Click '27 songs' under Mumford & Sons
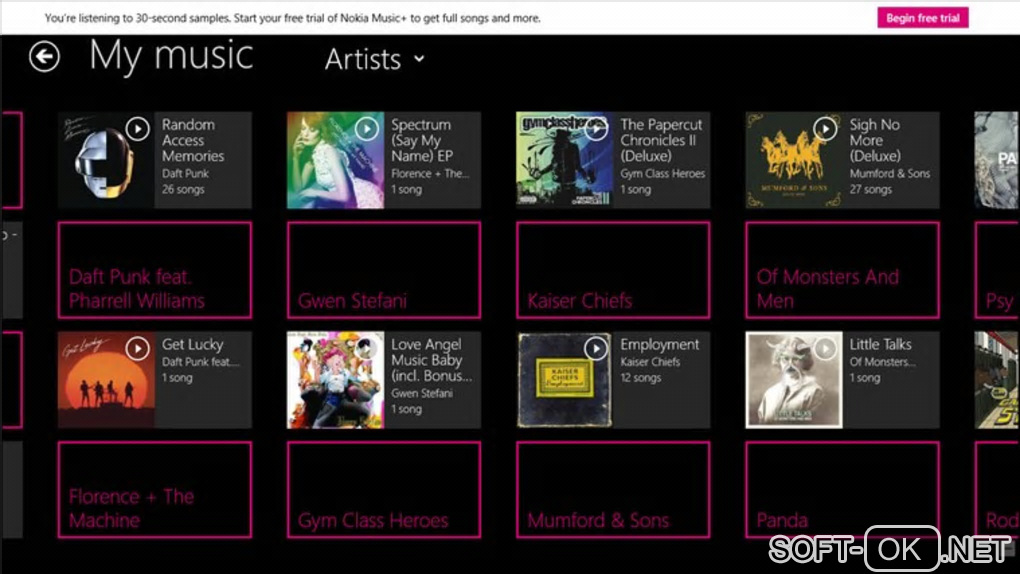This screenshot has height=574, width=1020. (x=870, y=189)
